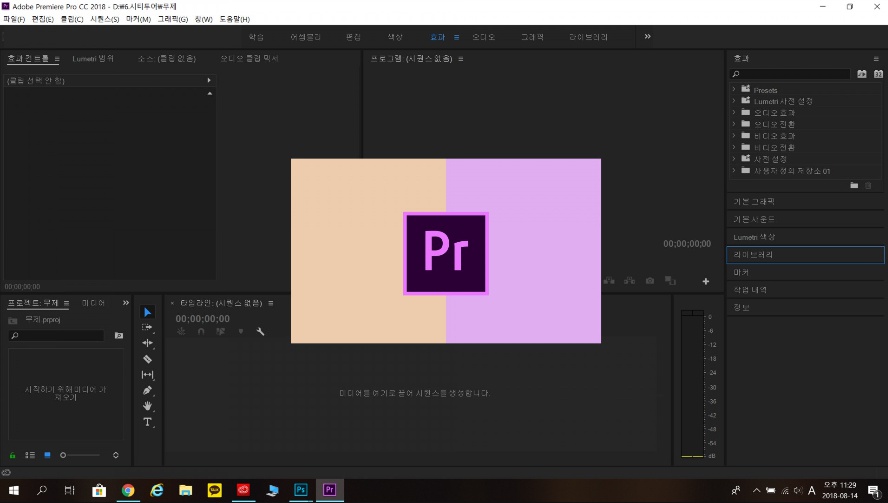
Task: Open File Explorer from the taskbar
Action: (186, 490)
